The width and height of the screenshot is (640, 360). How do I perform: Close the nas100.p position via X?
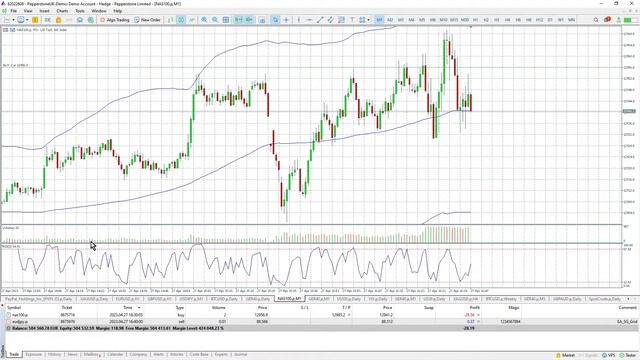(478, 315)
